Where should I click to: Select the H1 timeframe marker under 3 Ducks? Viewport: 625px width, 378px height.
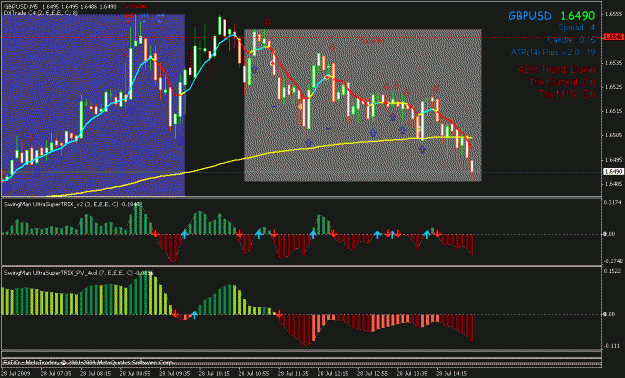coord(145,16)
